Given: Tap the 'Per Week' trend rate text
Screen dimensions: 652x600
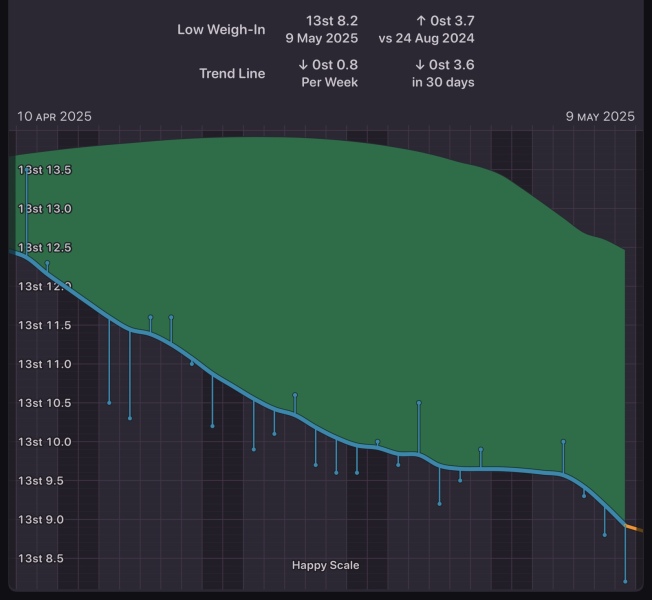Looking at the screenshot, I should click(x=329, y=82).
